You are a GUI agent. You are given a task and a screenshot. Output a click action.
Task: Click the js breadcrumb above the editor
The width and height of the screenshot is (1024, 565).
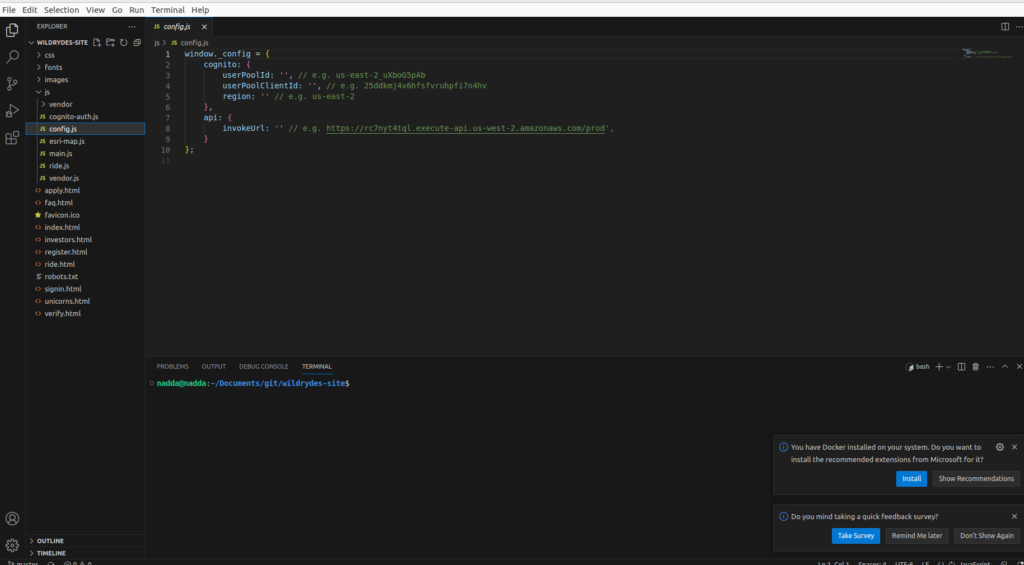click(x=157, y=42)
